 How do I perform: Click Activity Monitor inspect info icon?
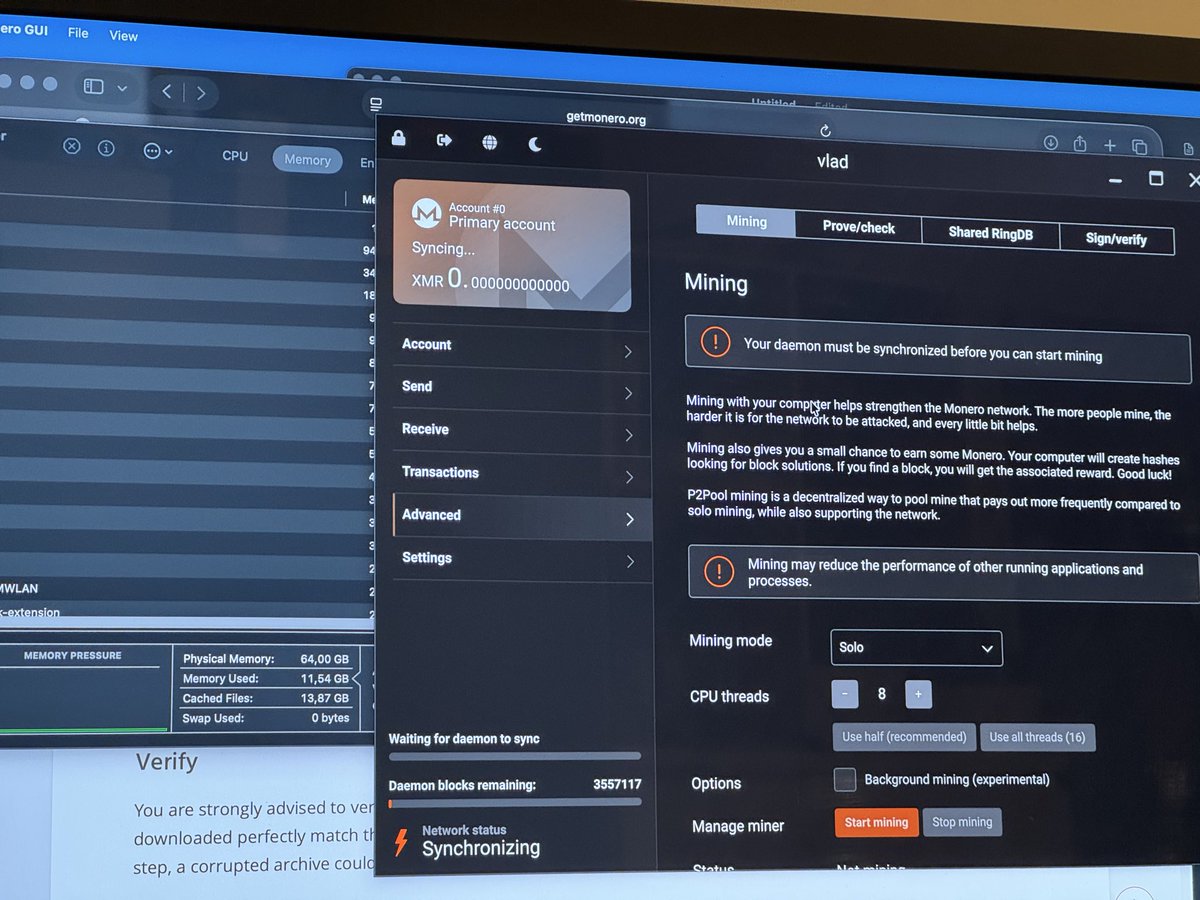tap(106, 148)
